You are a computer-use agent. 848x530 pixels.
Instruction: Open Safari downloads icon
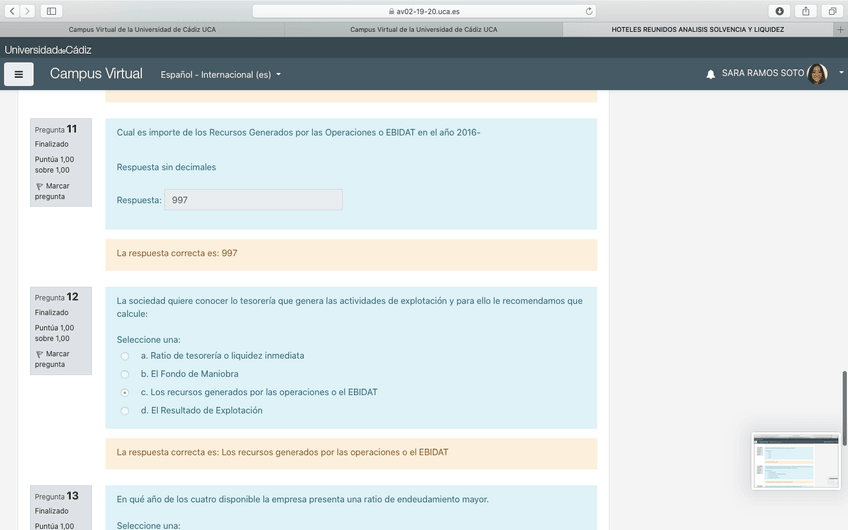pyautogui.click(x=780, y=11)
